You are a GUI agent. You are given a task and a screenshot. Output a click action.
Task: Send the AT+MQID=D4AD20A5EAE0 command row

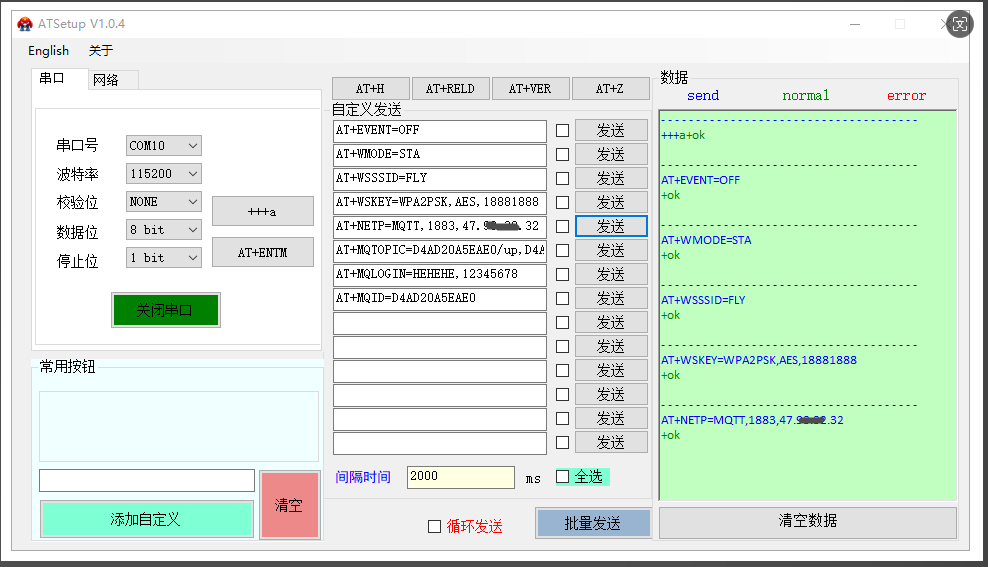click(x=610, y=298)
